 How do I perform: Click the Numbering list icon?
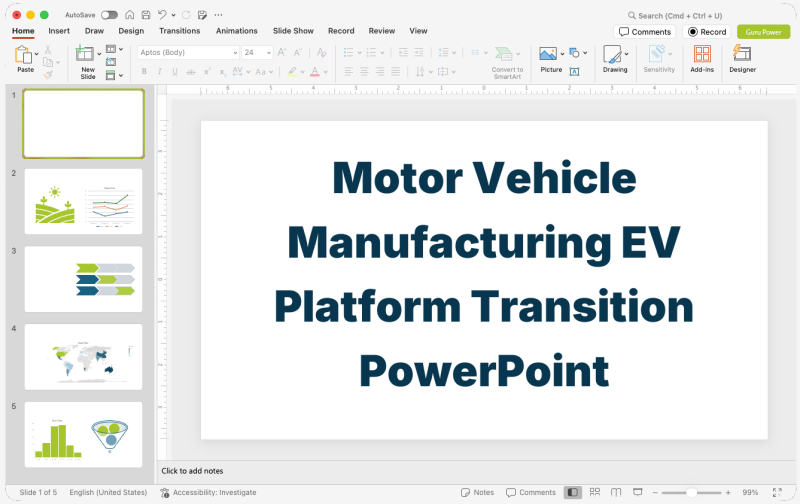click(x=371, y=53)
